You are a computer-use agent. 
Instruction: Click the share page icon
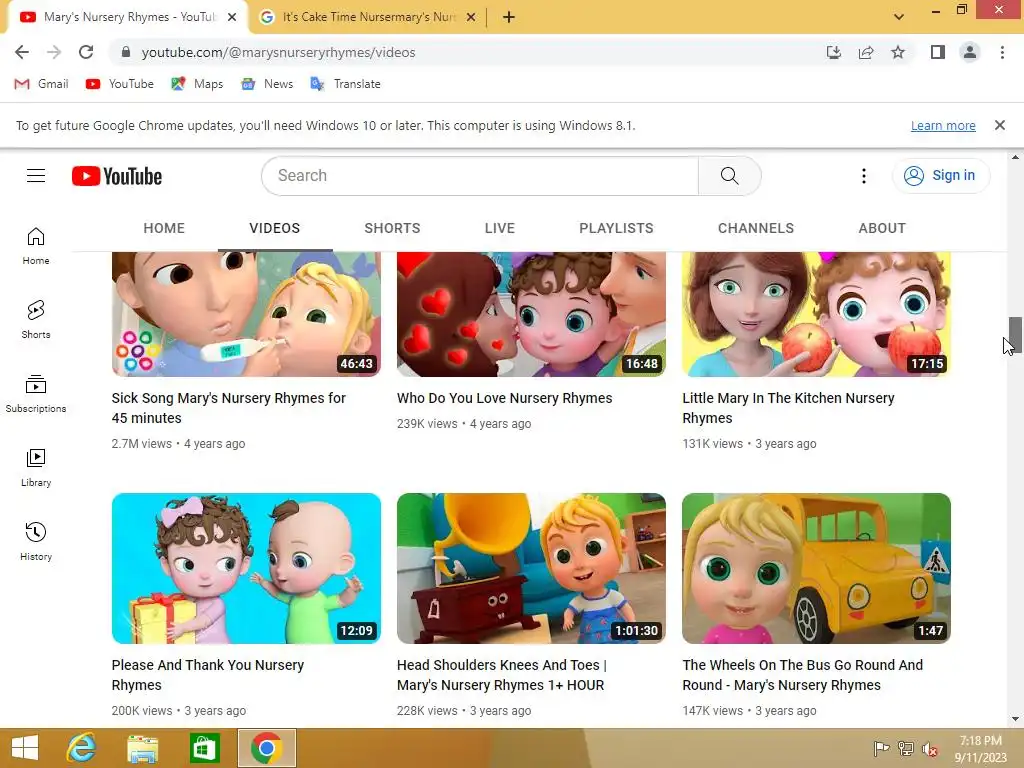pos(866,52)
